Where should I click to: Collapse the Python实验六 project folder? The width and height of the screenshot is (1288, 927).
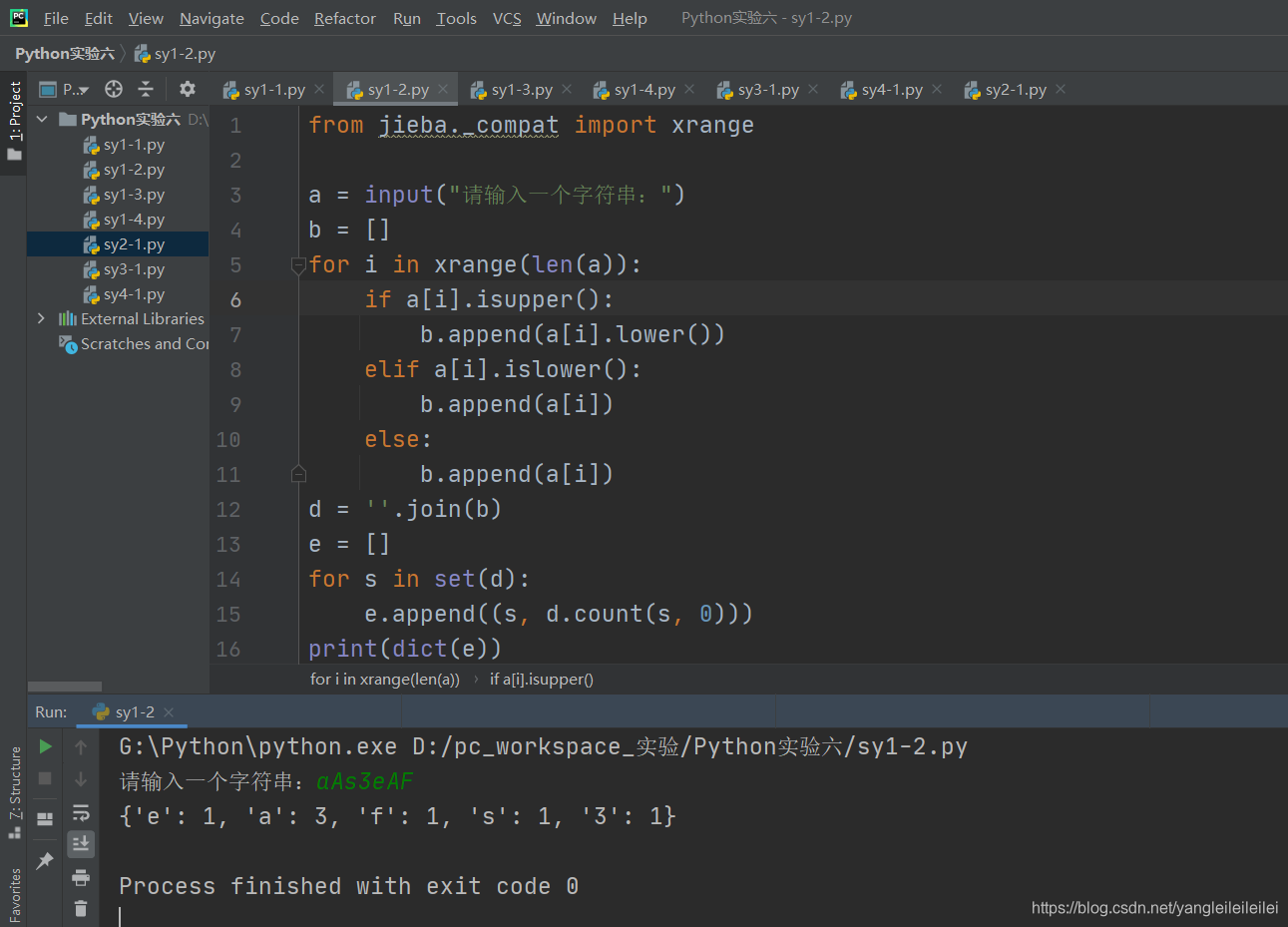tap(42, 119)
